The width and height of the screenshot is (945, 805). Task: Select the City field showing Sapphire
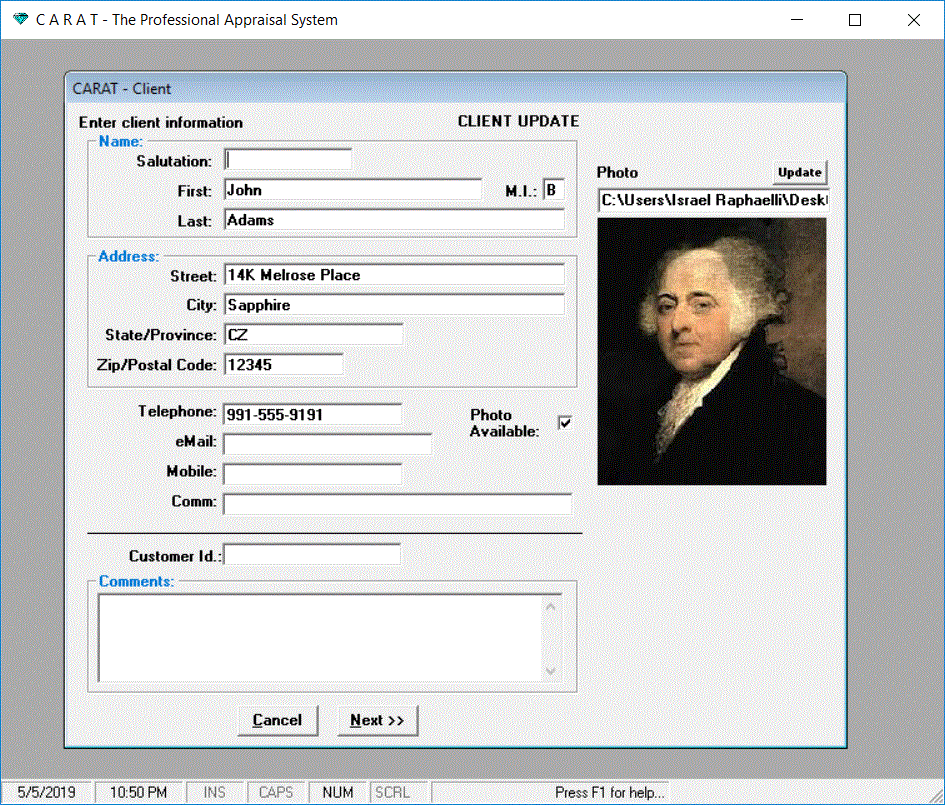[x=394, y=305]
